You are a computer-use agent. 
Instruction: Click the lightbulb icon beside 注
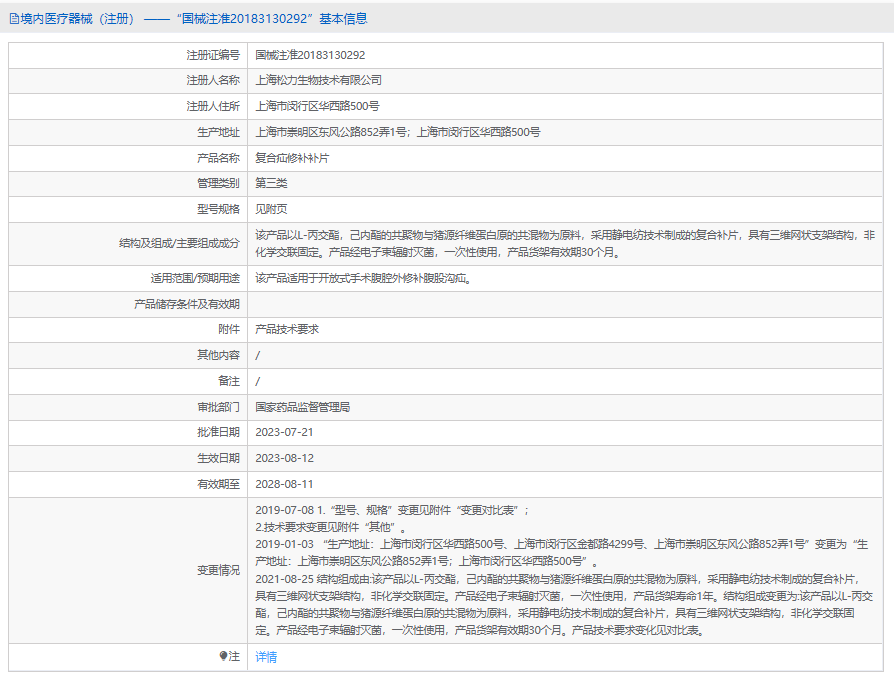(x=224, y=657)
